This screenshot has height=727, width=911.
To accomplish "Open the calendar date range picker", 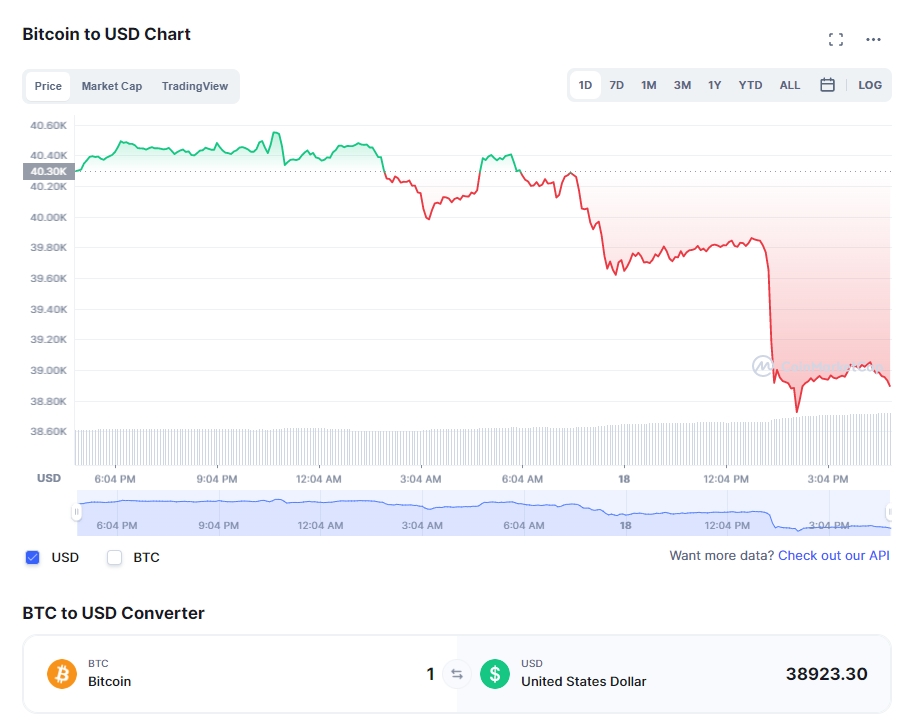I will (827, 85).
